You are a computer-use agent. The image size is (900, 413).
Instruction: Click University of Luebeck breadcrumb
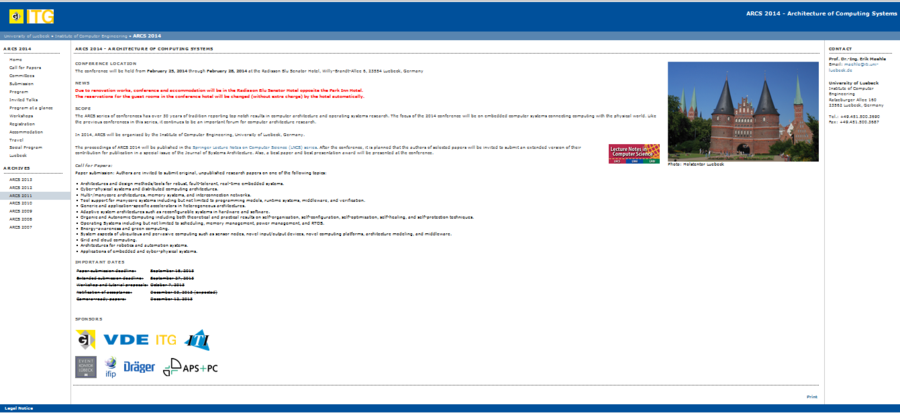26,36
